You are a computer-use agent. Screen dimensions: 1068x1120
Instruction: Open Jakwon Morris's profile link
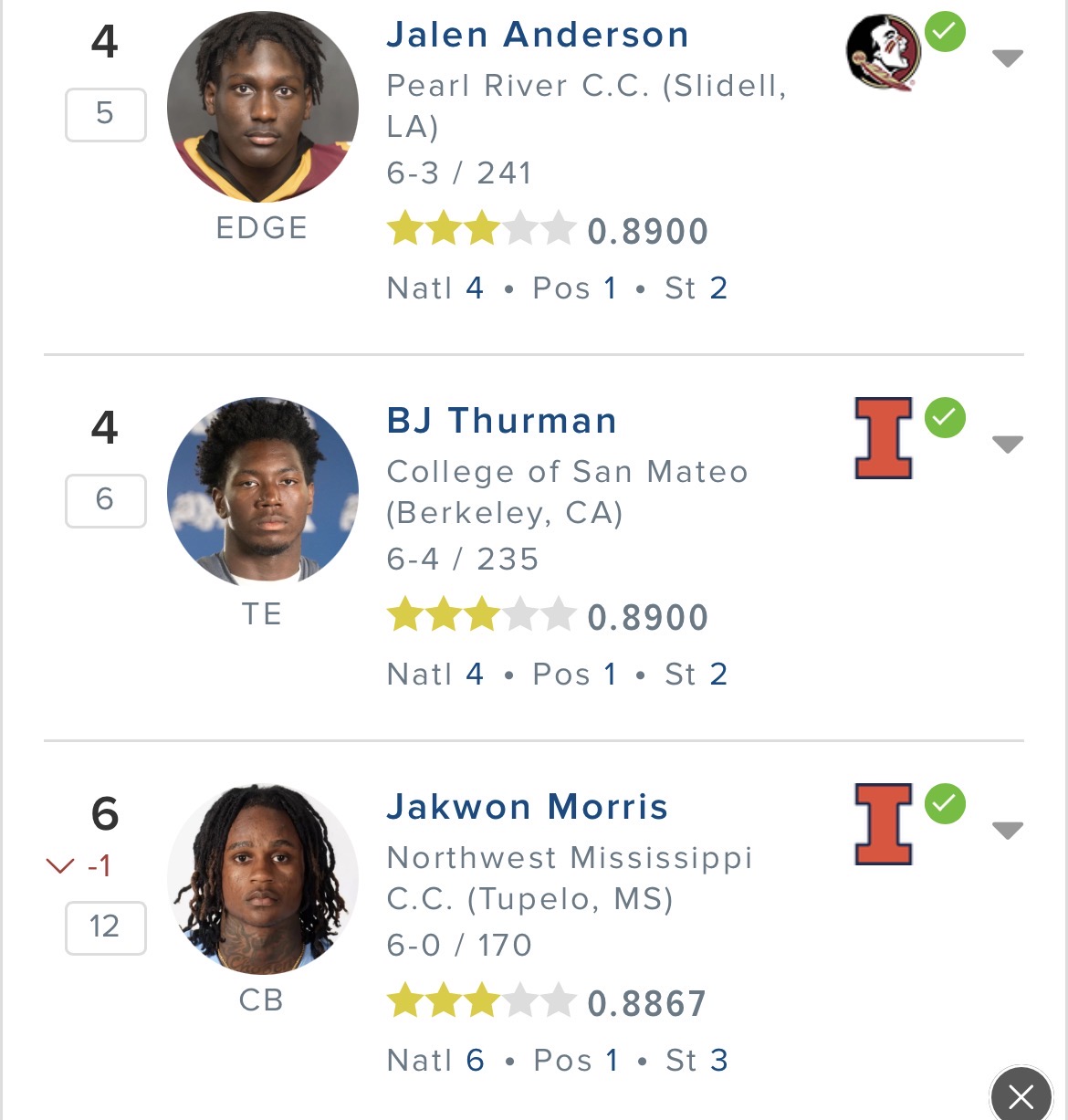coord(528,807)
